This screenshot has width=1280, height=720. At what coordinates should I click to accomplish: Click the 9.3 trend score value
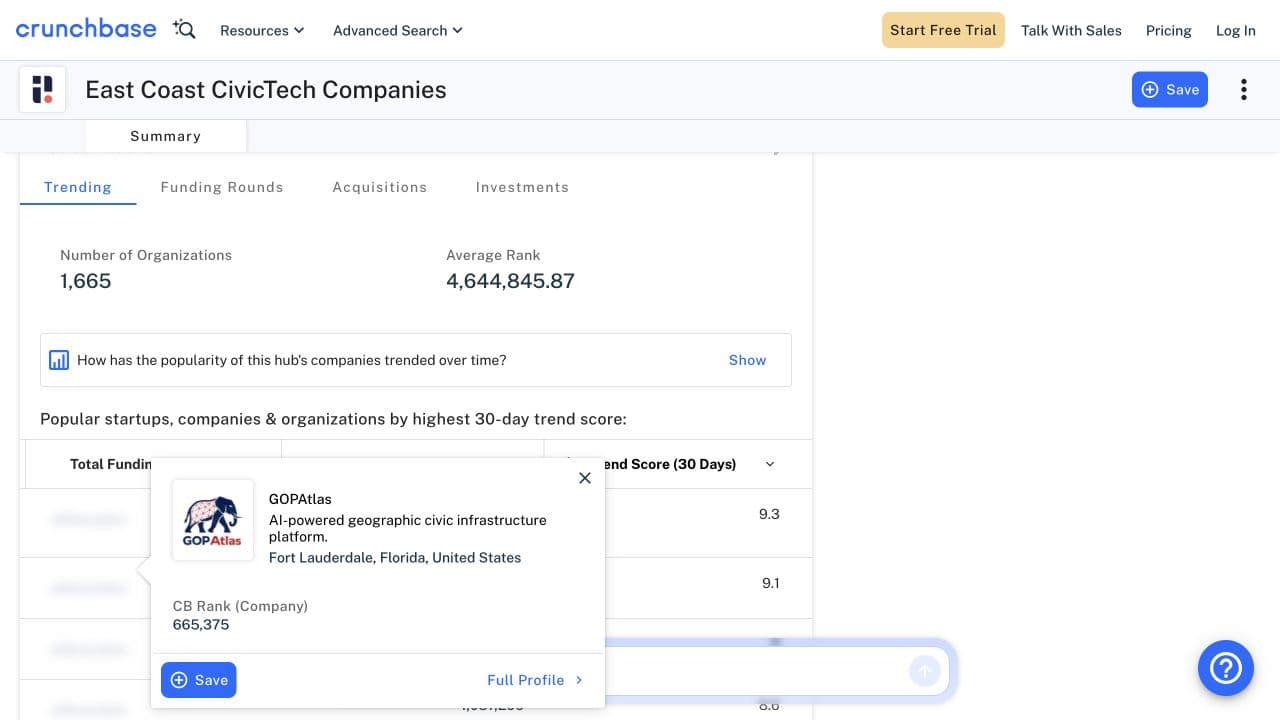click(x=769, y=514)
